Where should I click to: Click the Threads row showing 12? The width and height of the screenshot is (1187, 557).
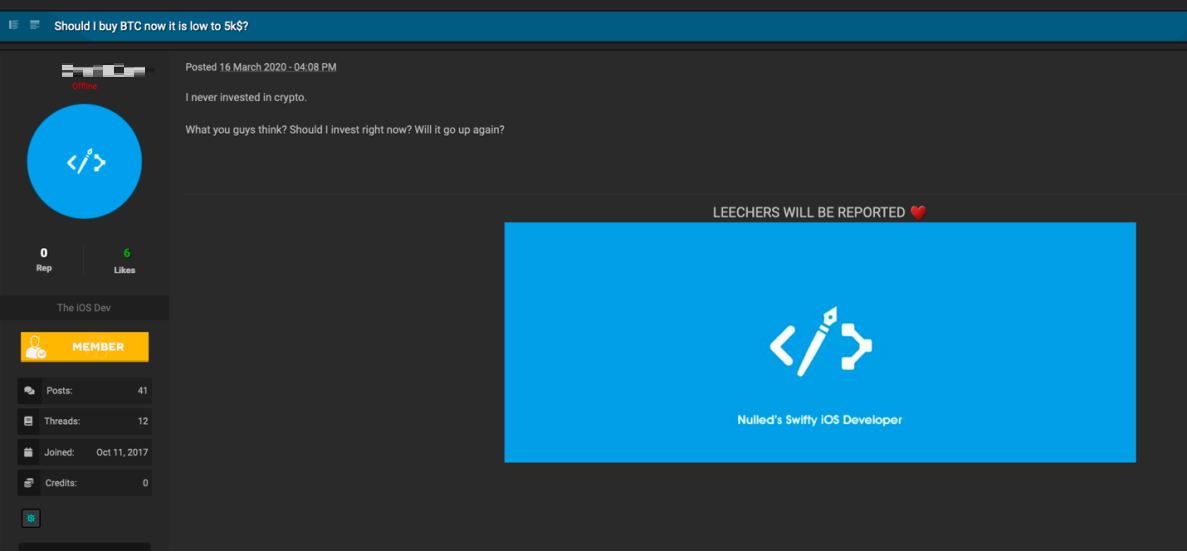[85, 422]
